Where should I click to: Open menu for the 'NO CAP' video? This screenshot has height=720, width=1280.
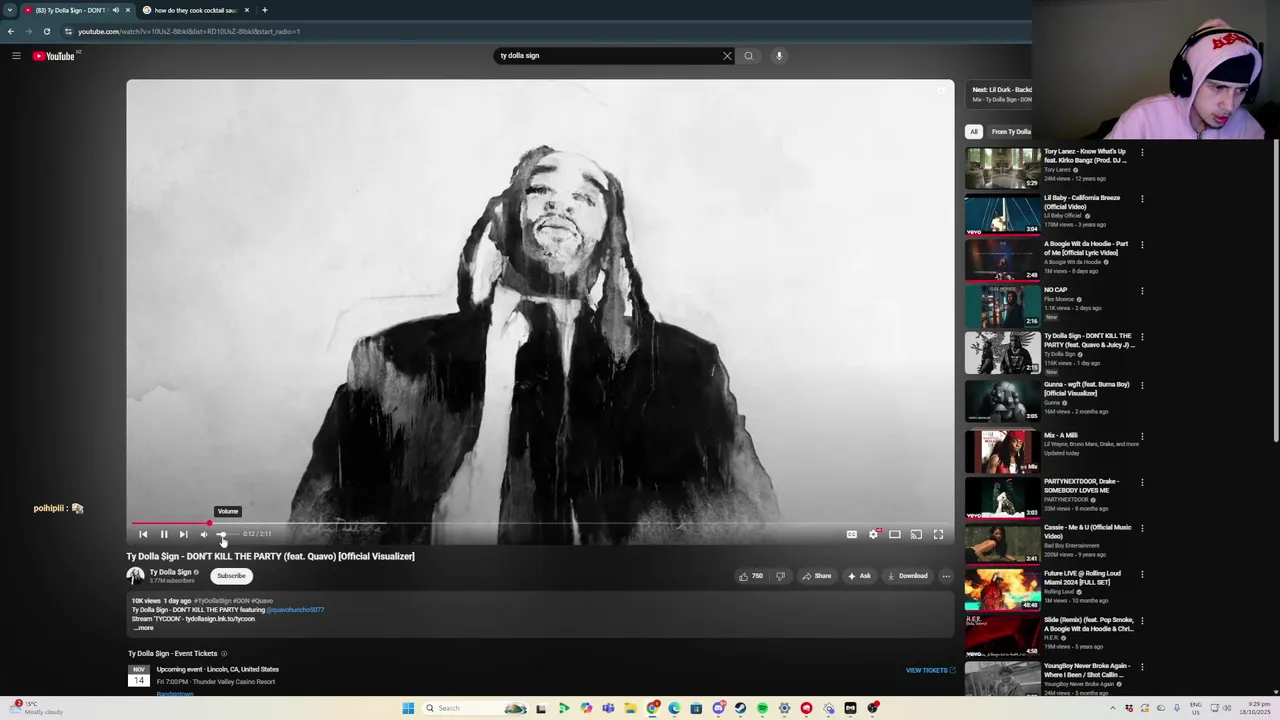1142,291
